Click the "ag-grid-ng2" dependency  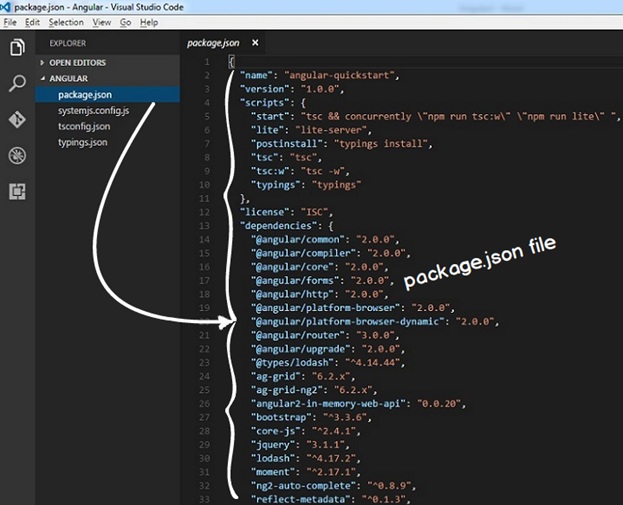(287, 390)
